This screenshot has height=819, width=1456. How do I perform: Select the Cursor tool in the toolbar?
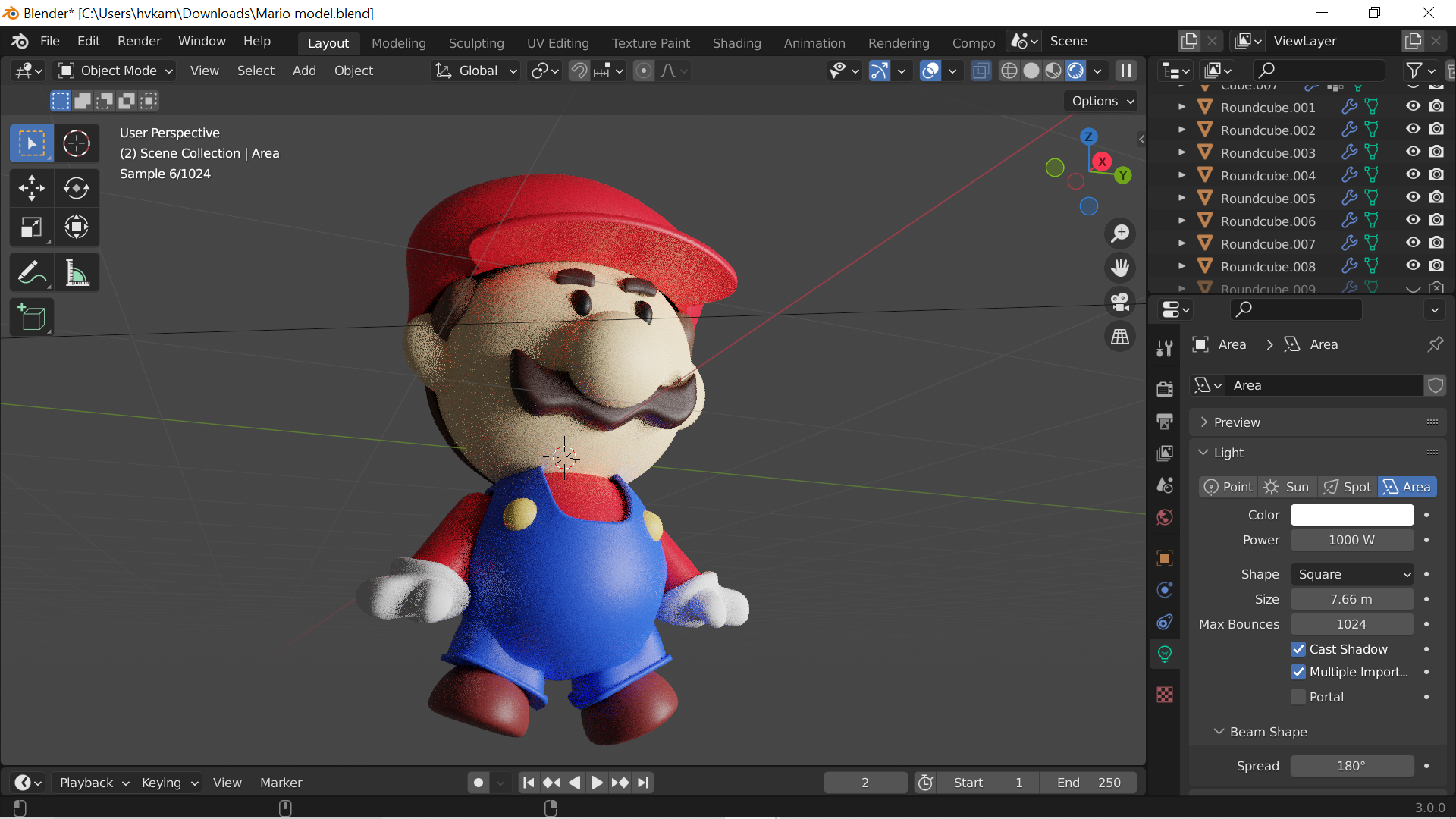[x=76, y=143]
